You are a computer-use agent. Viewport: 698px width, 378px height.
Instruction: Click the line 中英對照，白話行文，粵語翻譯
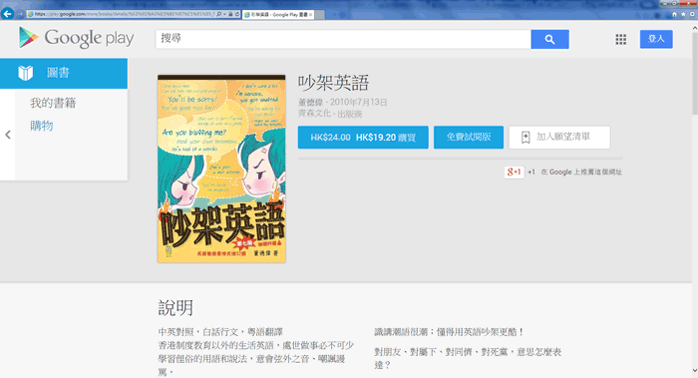[x=220, y=332]
